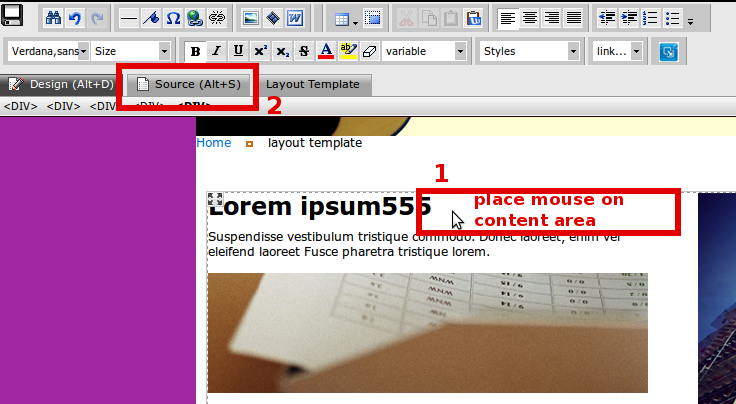The image size is (736, 404).
Task: Choose font color with red A
Action: [326, 51]
